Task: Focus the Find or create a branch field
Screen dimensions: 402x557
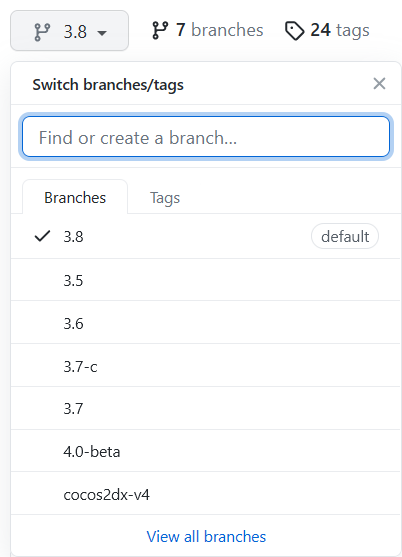Action: point(206,137)
